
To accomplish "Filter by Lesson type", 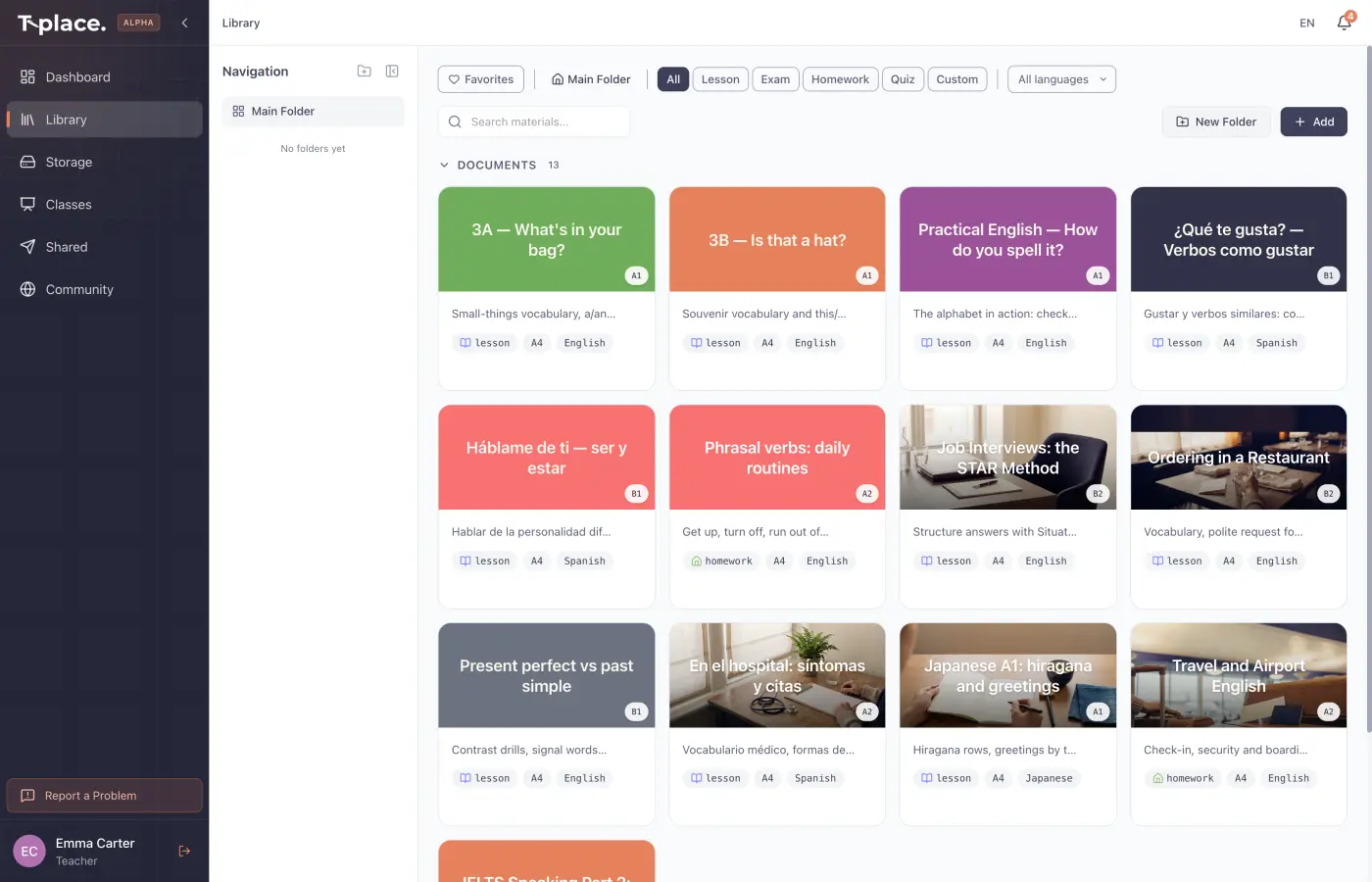I will point(720,79).
